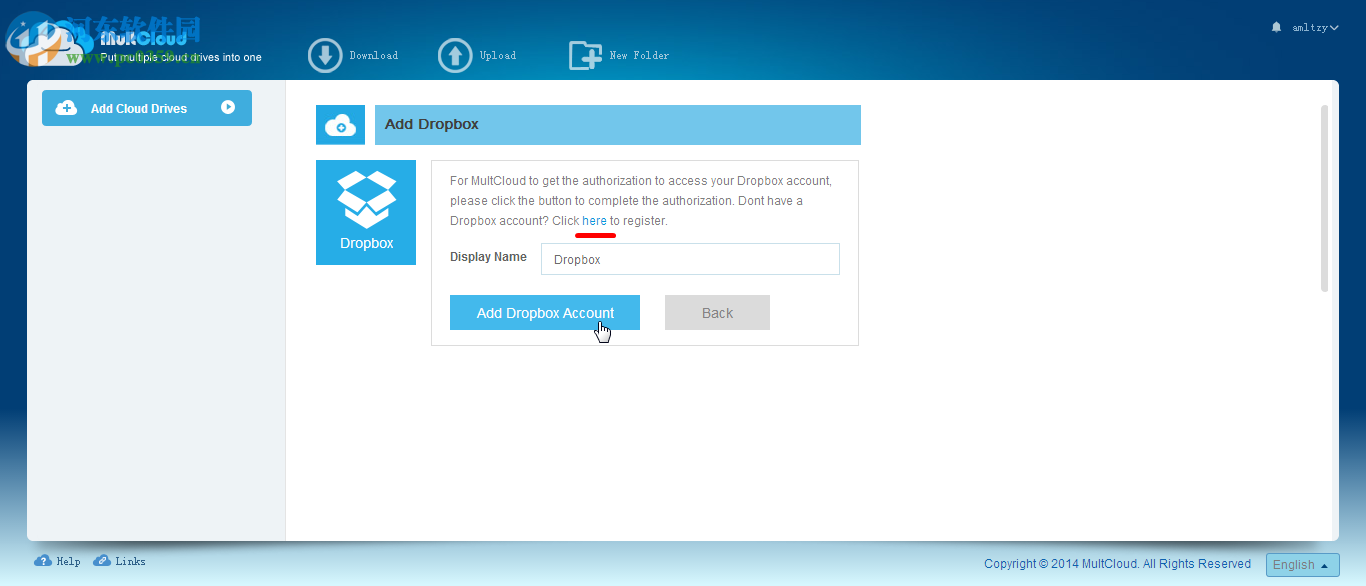The height and width of the screenshot is (586, 1366).
Task: Open the English language selector
Action: pyautogui.click(x=1302, y=564)
